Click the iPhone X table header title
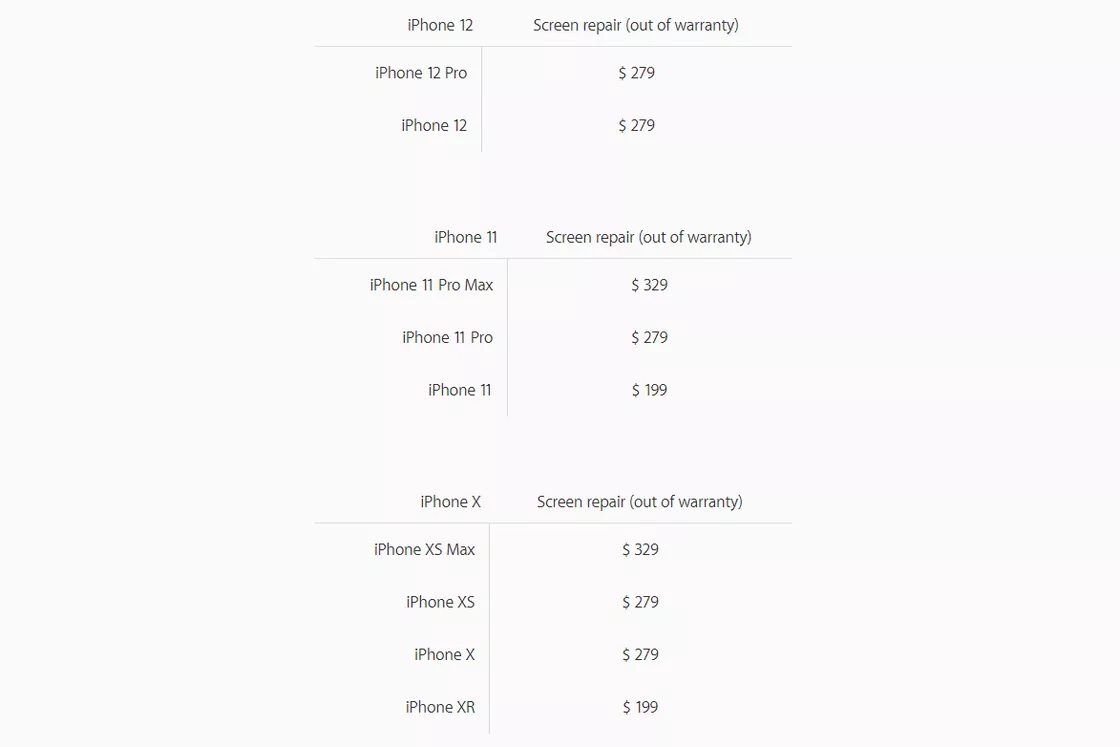 click(450, 502)
